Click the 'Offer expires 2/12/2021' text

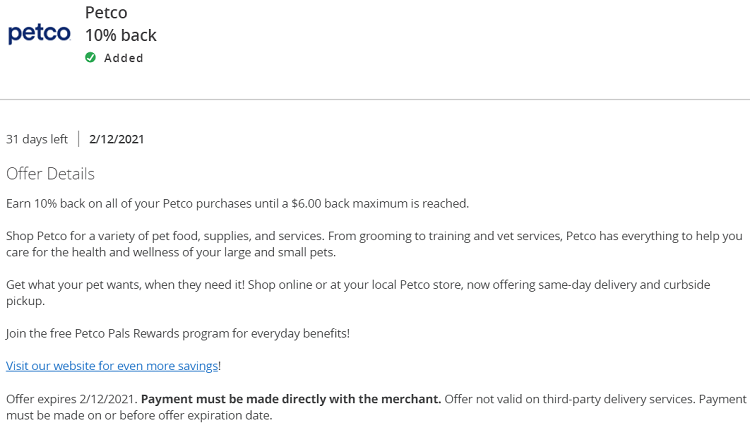pos(72,399)
